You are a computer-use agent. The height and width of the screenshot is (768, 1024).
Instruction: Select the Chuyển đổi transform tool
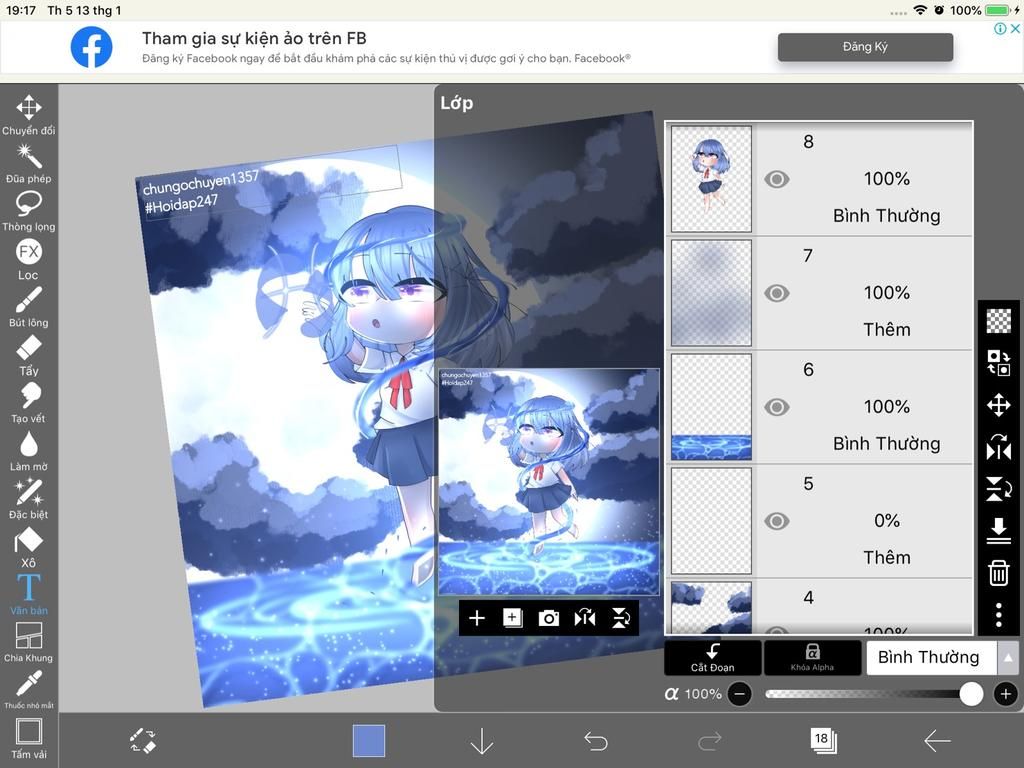29,115
